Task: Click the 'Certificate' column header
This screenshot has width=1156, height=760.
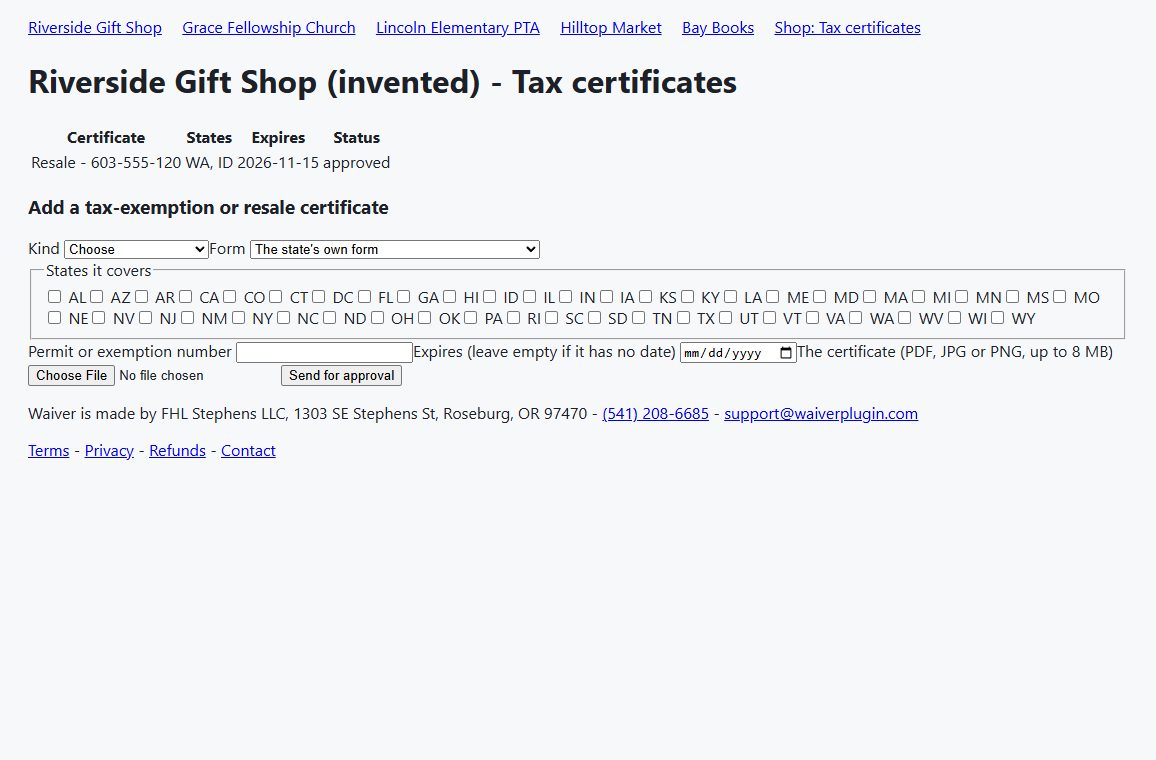Action: (106, 138)
